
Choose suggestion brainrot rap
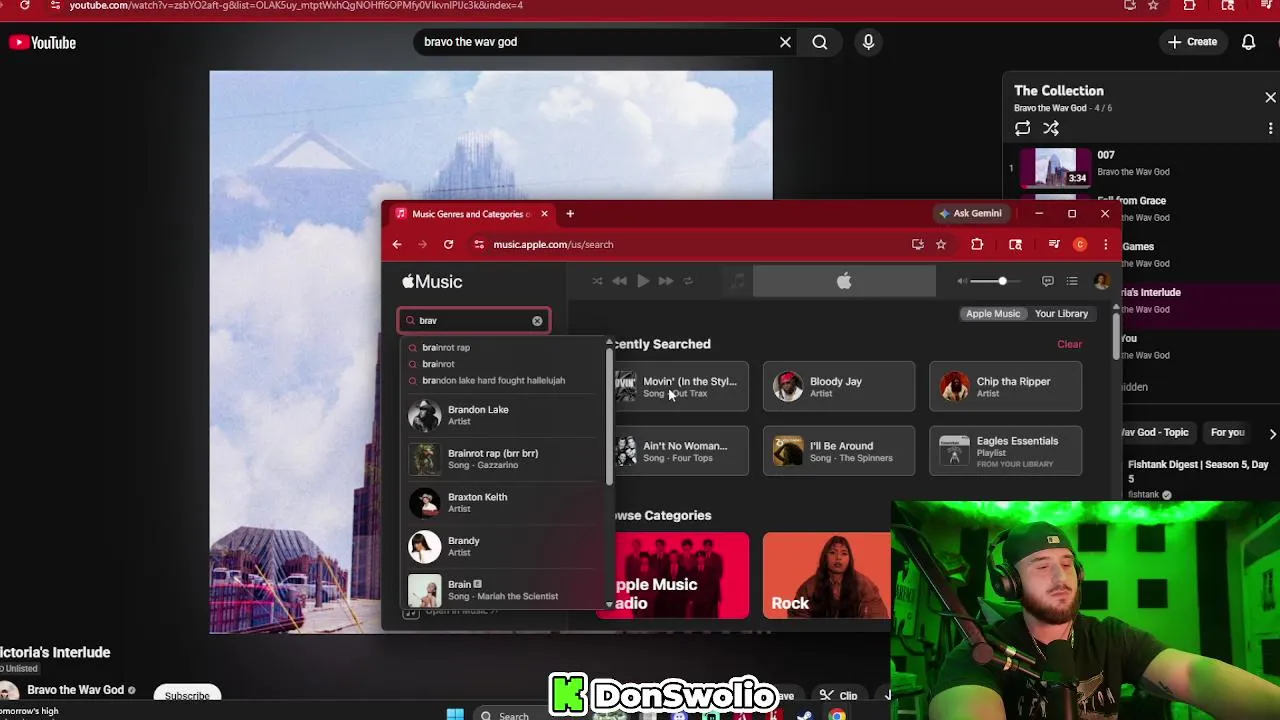click(x=446, y=347)
